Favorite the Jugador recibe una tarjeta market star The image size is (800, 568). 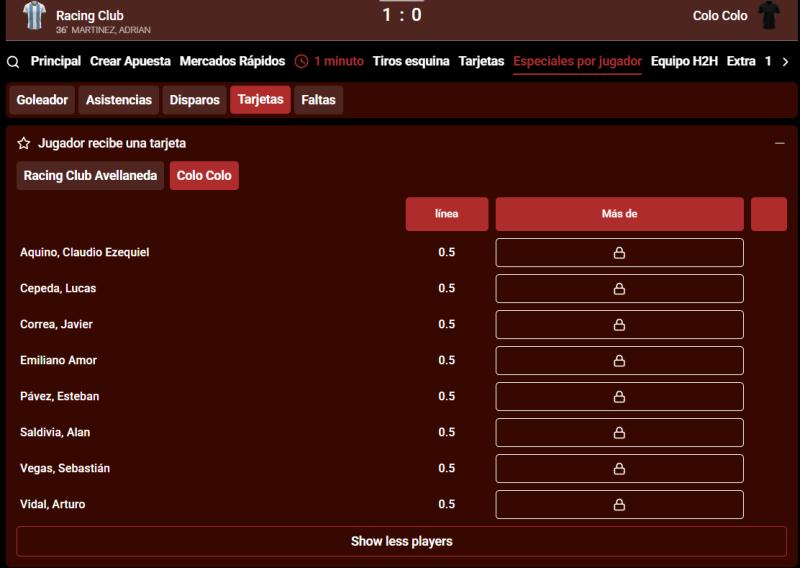[24, 143]
